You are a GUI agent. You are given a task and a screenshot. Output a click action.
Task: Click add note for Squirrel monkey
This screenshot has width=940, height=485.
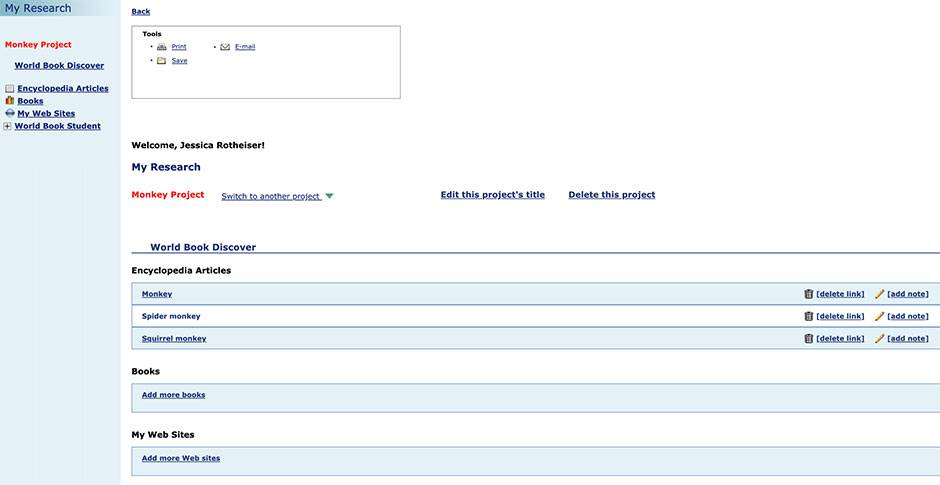pos(908,338)
